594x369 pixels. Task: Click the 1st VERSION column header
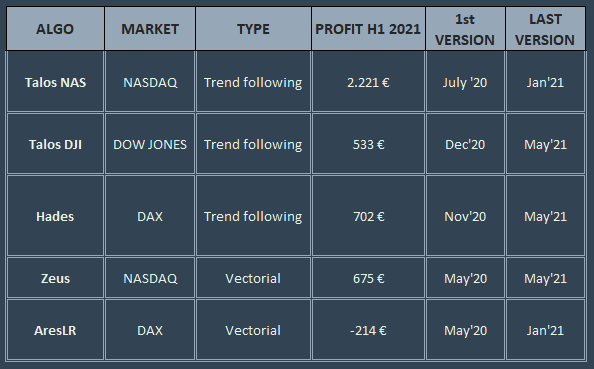pos(465,29)
